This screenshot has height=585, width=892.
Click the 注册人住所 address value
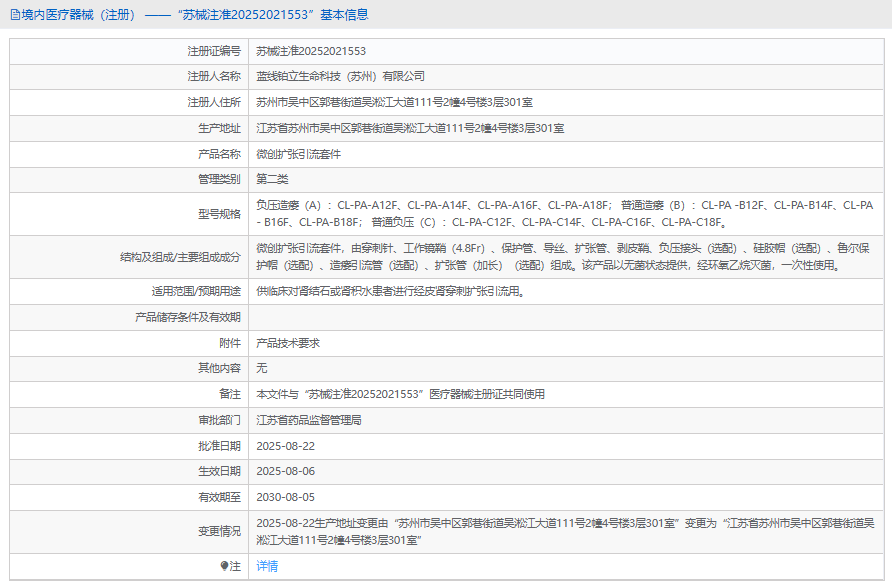click(x=394, y=102)
